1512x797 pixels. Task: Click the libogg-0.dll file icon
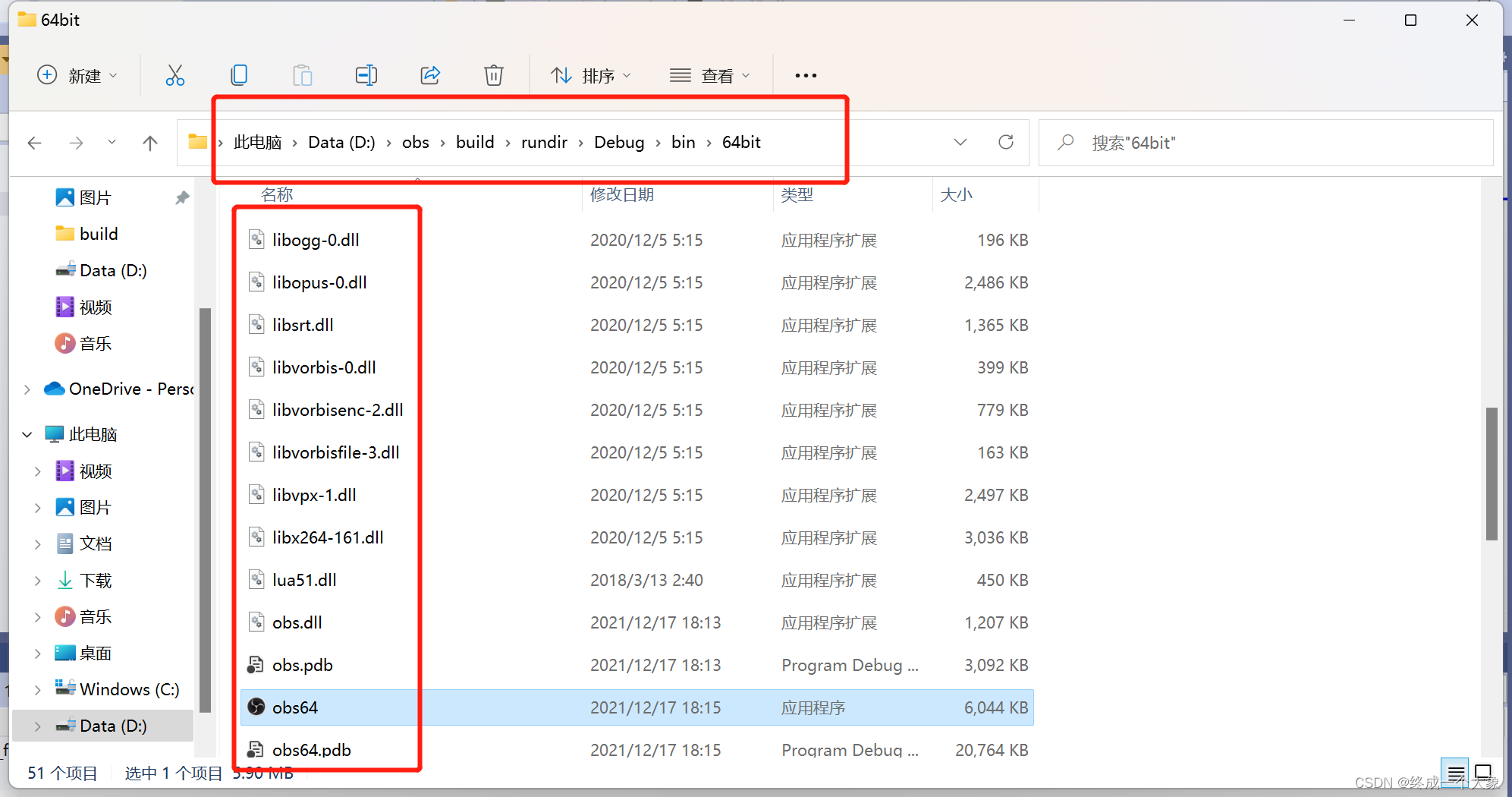pos(256,240)
